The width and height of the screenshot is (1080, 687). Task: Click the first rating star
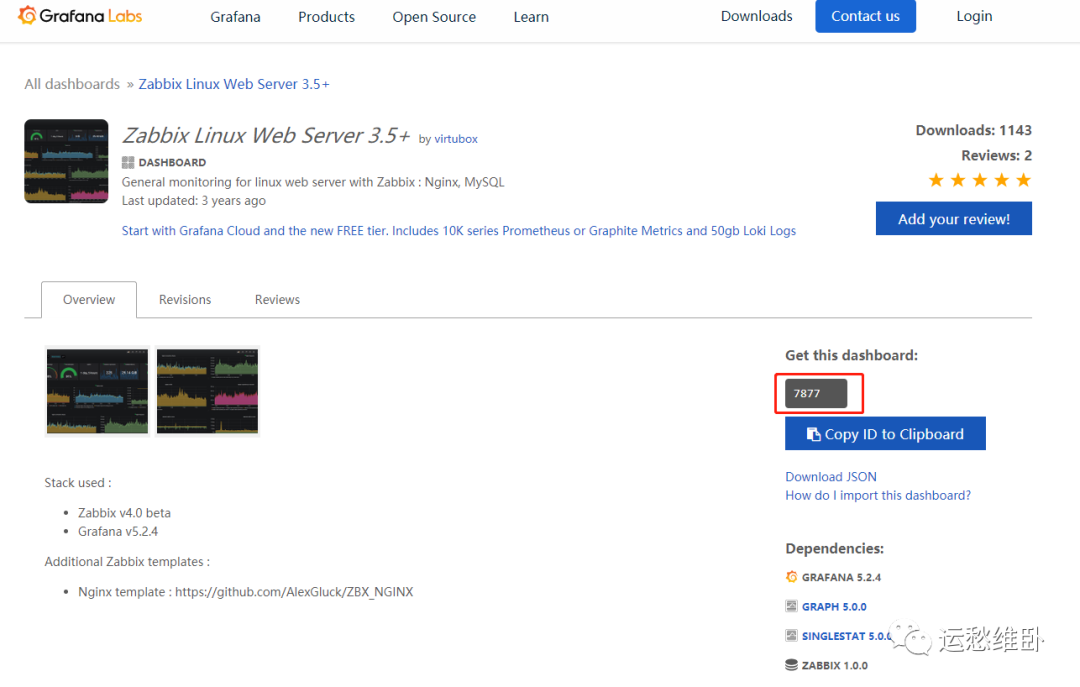click(x=935, y=181)
